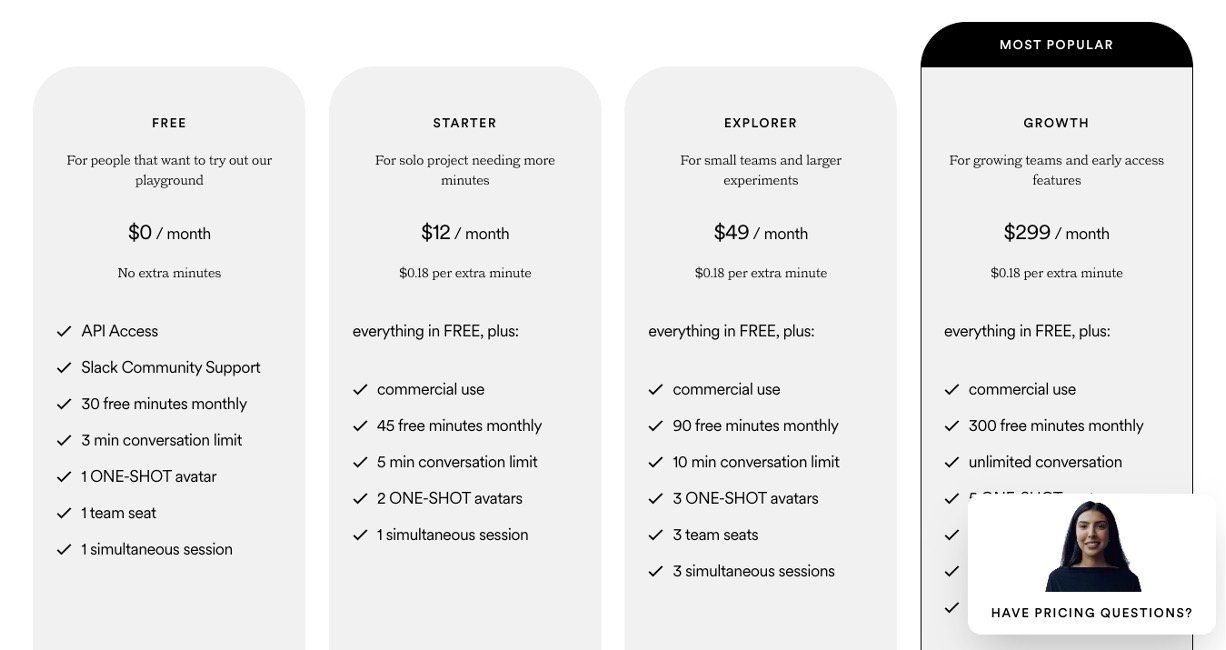Click the checkmark next to Slack Community Support

(x=64, y=368)
